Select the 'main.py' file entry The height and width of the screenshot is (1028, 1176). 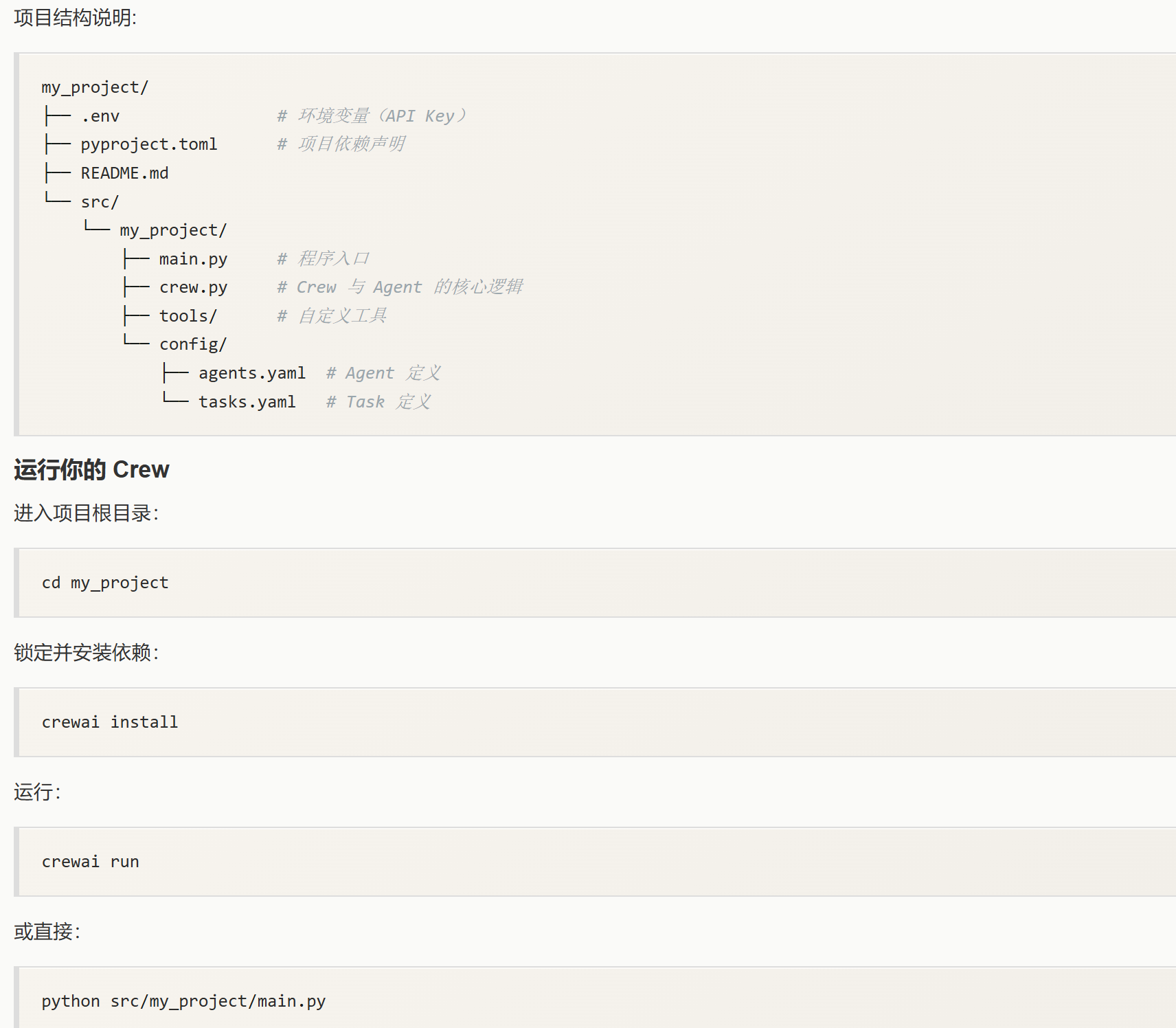coord(193,259)
